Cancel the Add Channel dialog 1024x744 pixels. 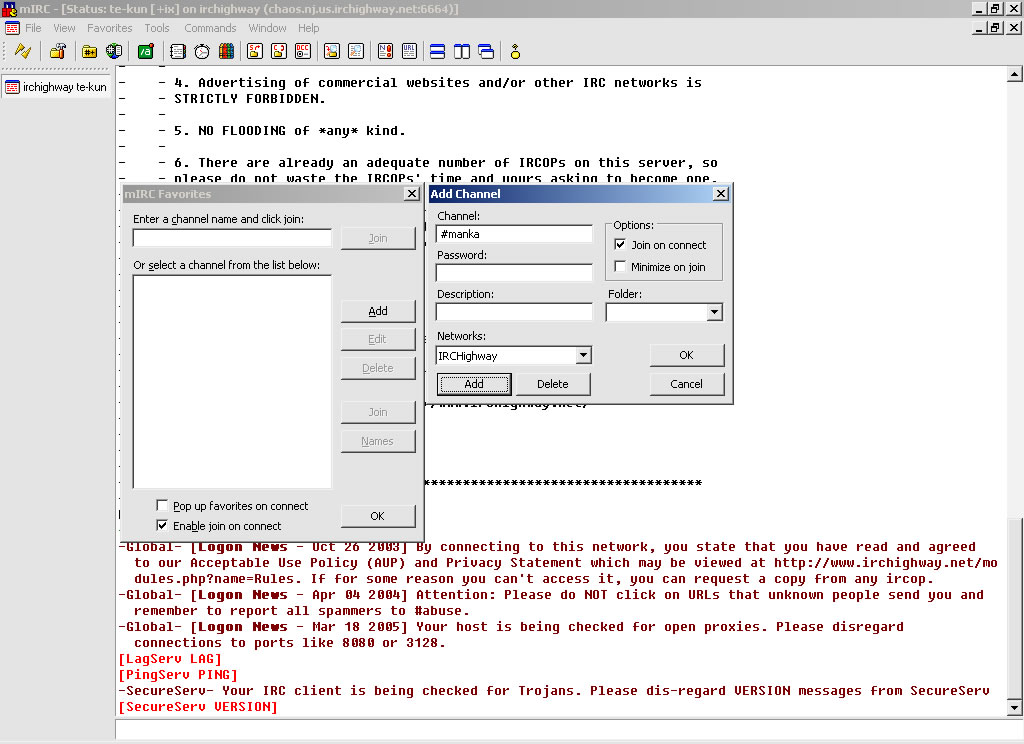[x=686, y=384]
